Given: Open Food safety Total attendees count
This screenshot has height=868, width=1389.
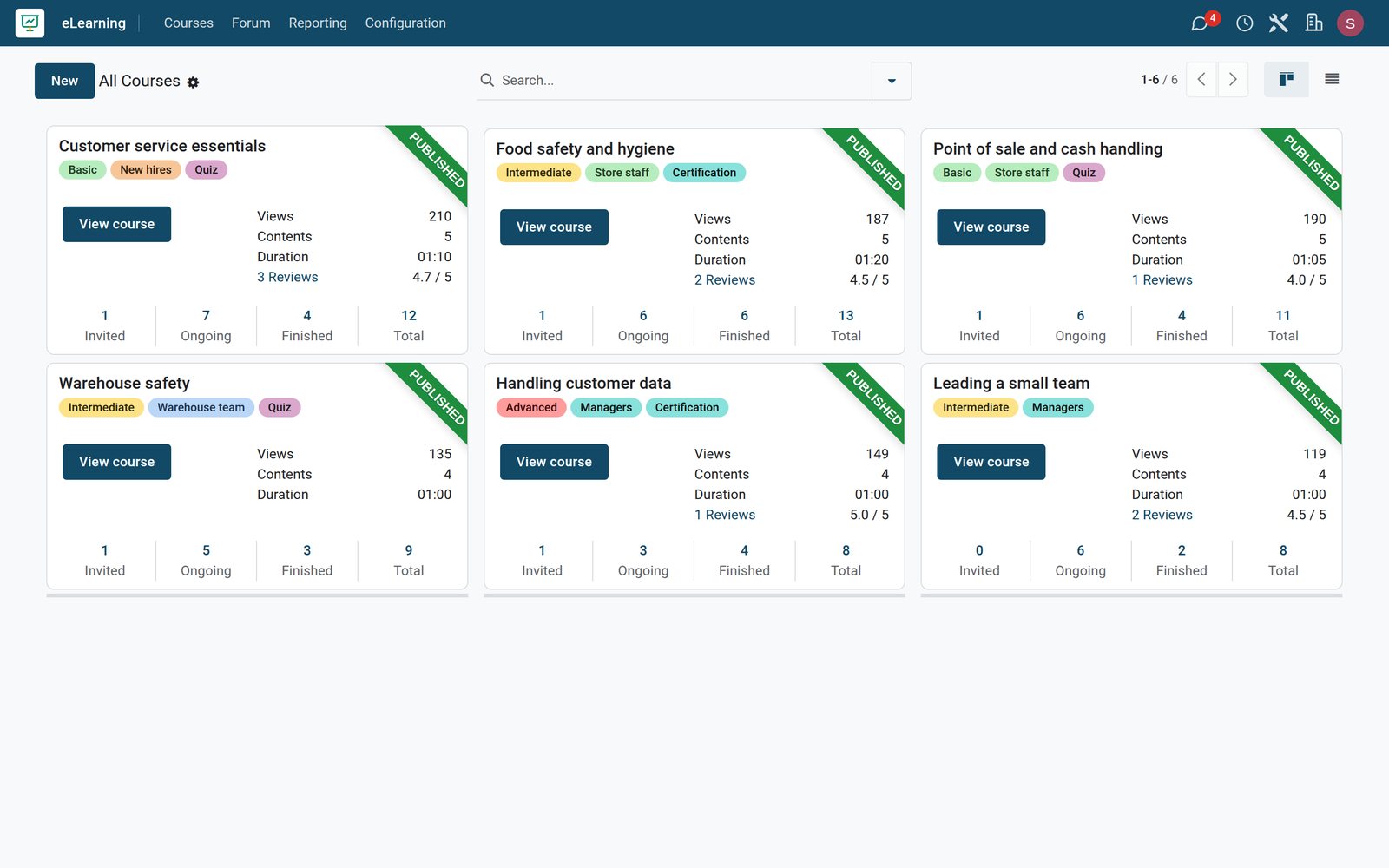Looking at the screenshot, I should [x=846, y=325].
